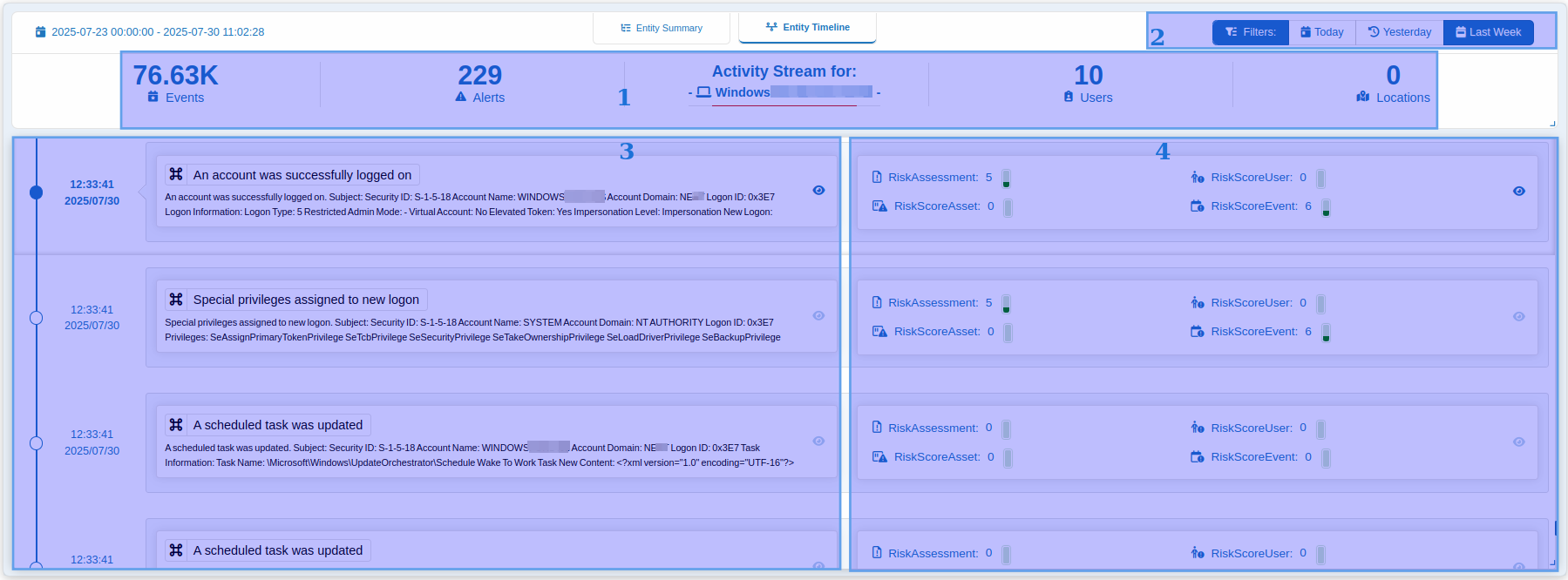Click the Alerts warning triangle icon

(x=461, y=97)
